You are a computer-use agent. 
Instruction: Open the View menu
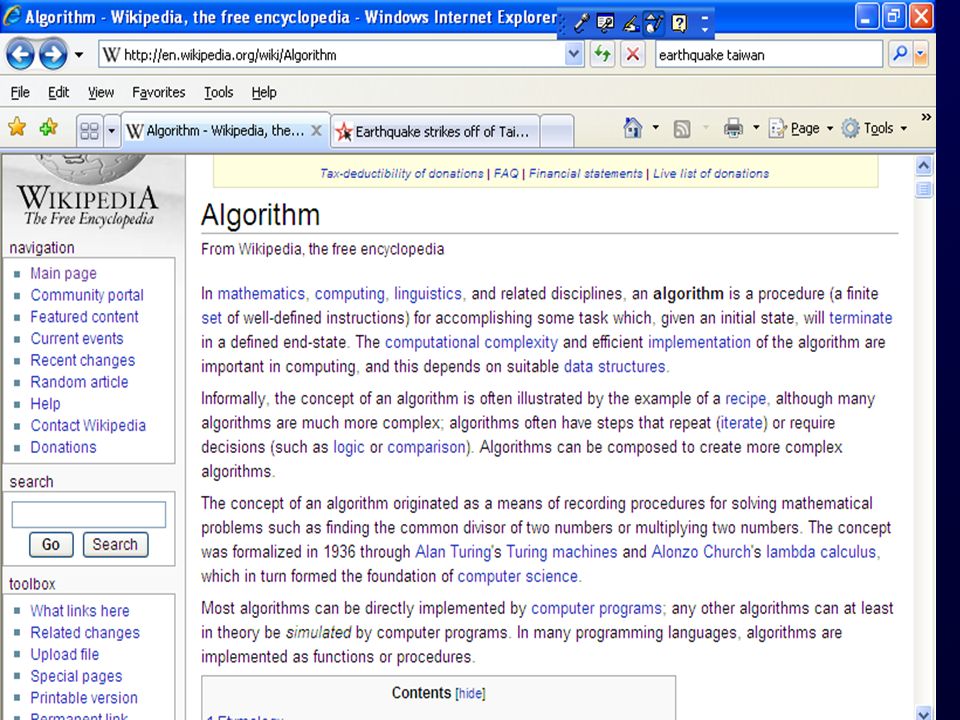pyautogui.click(x=100, y=92)
